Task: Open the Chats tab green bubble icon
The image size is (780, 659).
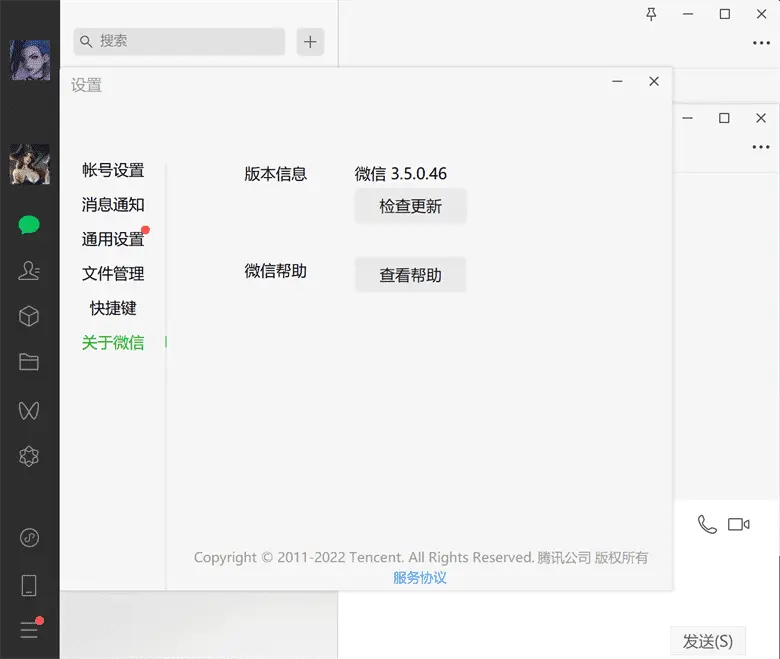Action: coord(29,225)
